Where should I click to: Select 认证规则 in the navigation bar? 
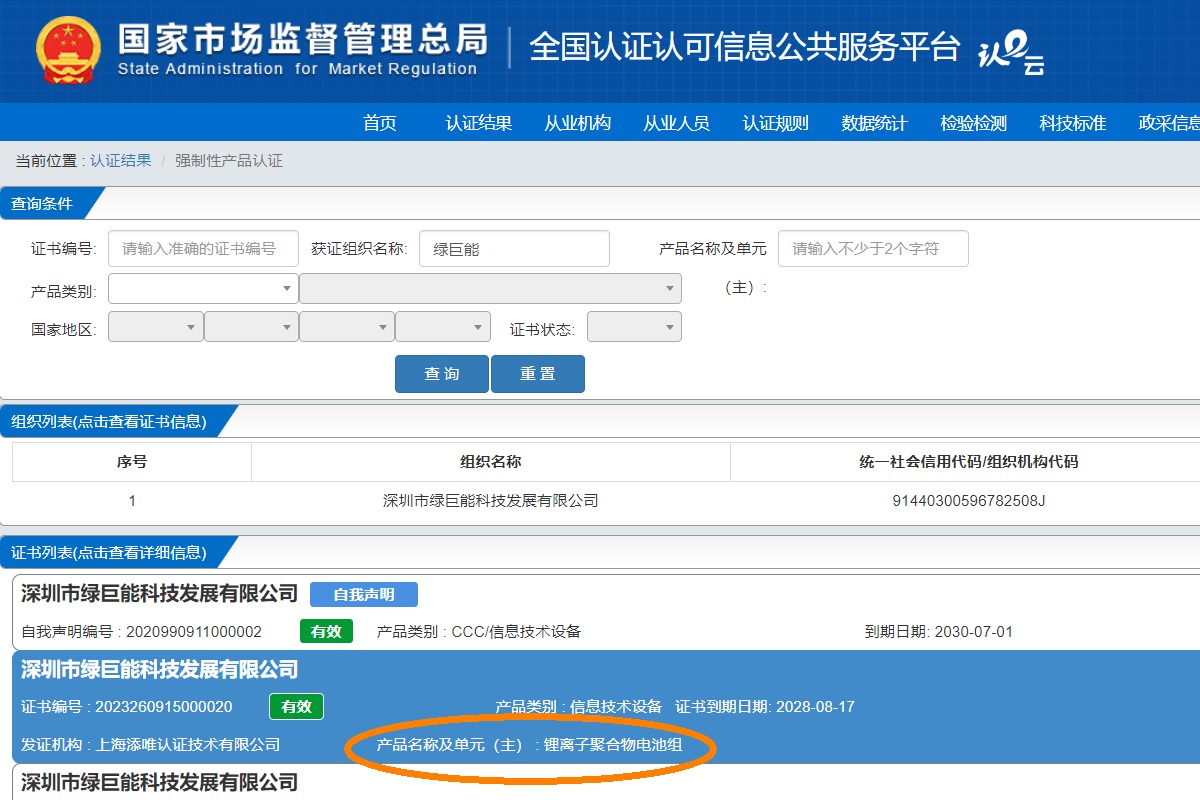[x=775, y=123]
